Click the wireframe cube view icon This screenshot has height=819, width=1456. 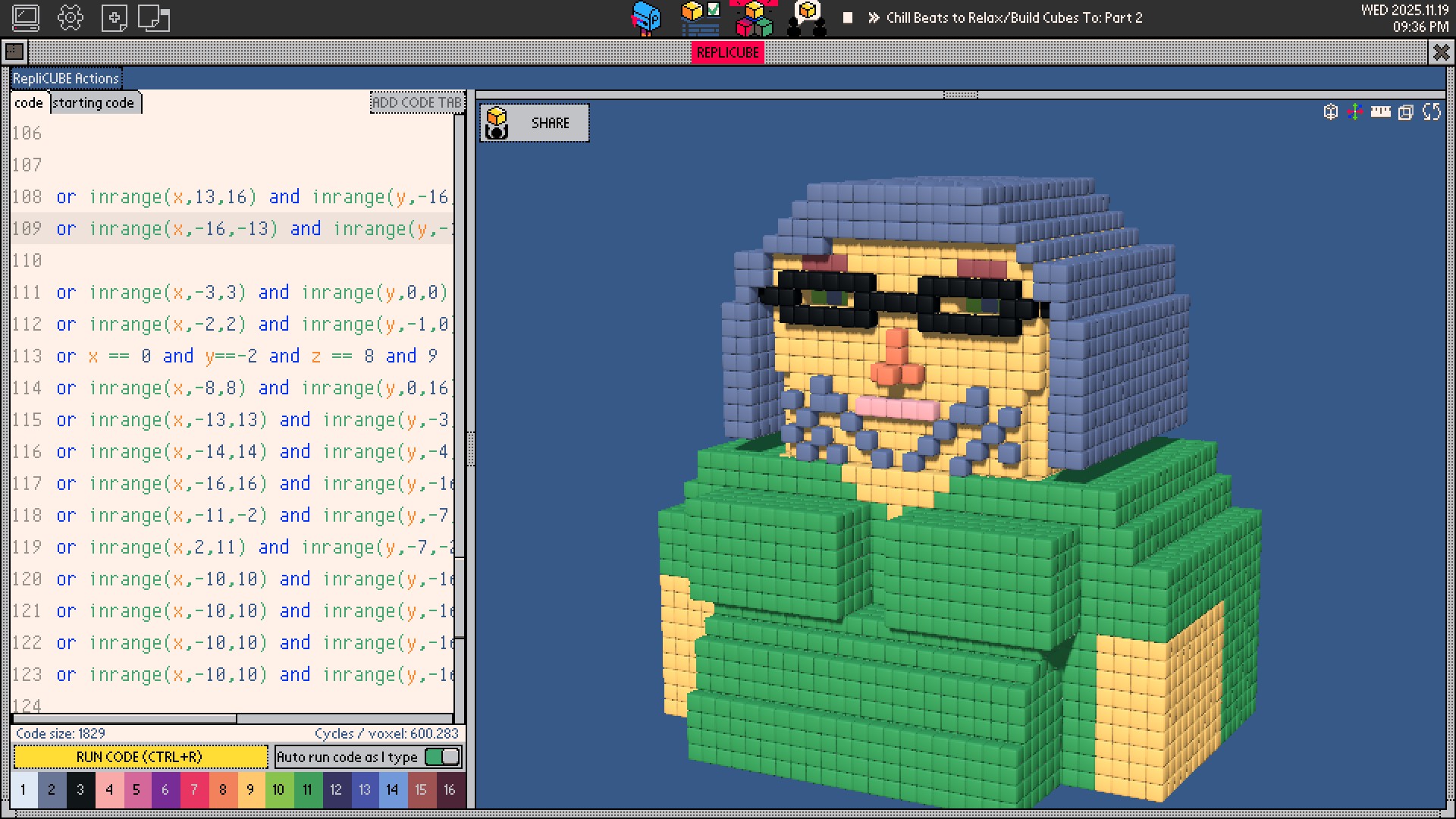point(1330,112)
